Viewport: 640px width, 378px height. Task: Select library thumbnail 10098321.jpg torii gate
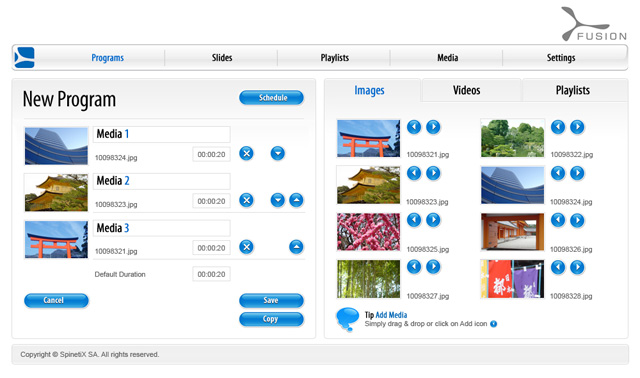click(x=369, y=138)
